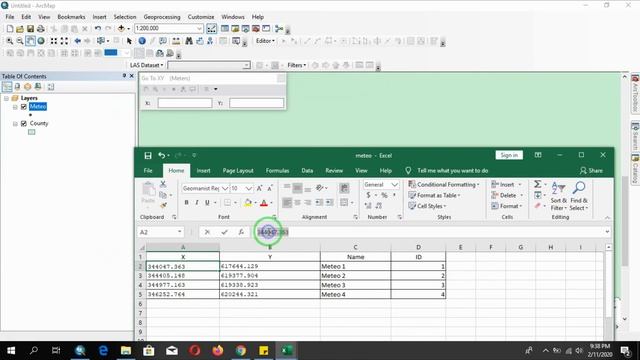Pin the Table Of Contents panel
The width and height of the screenshot is (640, 360).
pos(124,76)
